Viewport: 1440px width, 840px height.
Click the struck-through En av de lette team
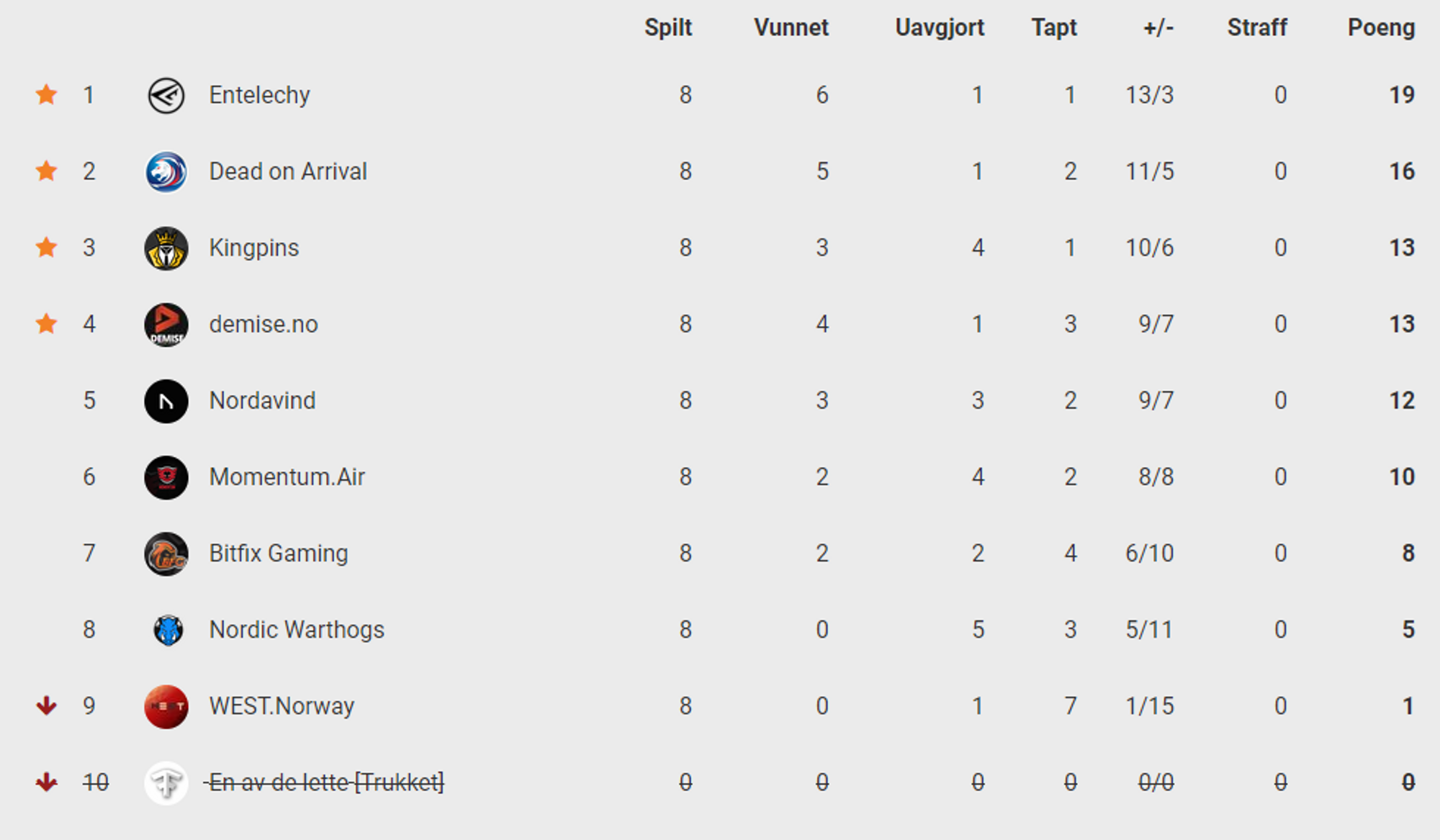pyautogui.click(x=325, y=782)
